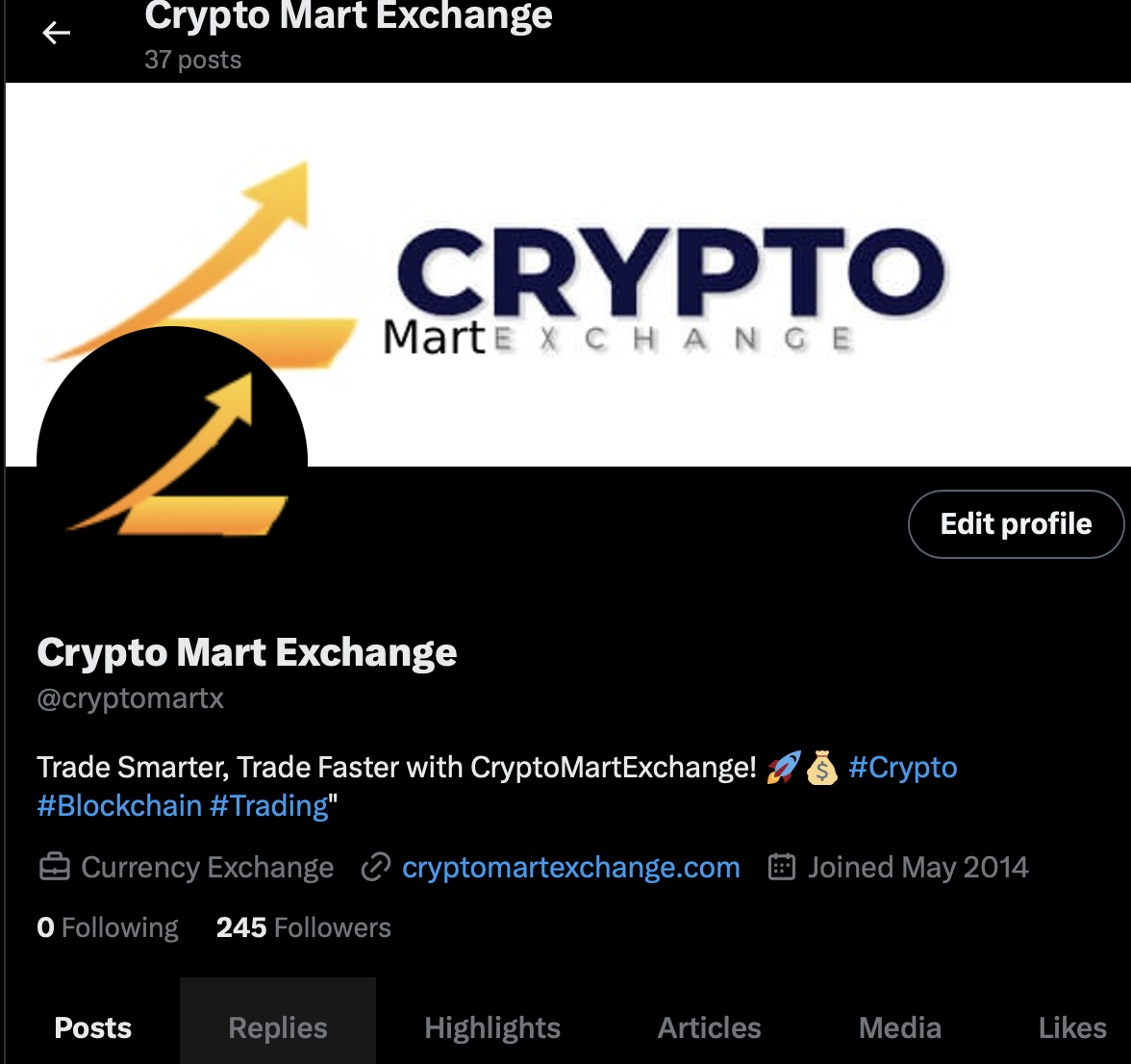The height and width of the screenshot is (1064, 1131).
Task: Click the briefcase icon by Currency Exchange
Action: 54,867
